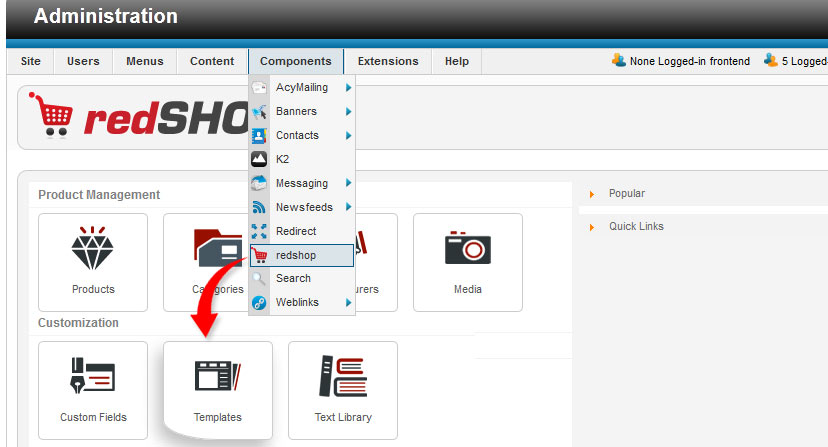Click the Product Management heading
Screen dimensions: 828x447
pos(99,195)
